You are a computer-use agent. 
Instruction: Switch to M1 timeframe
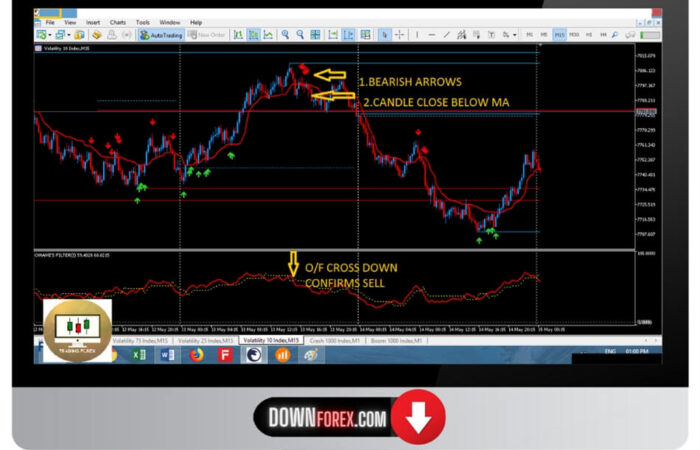tap(529, 35)
